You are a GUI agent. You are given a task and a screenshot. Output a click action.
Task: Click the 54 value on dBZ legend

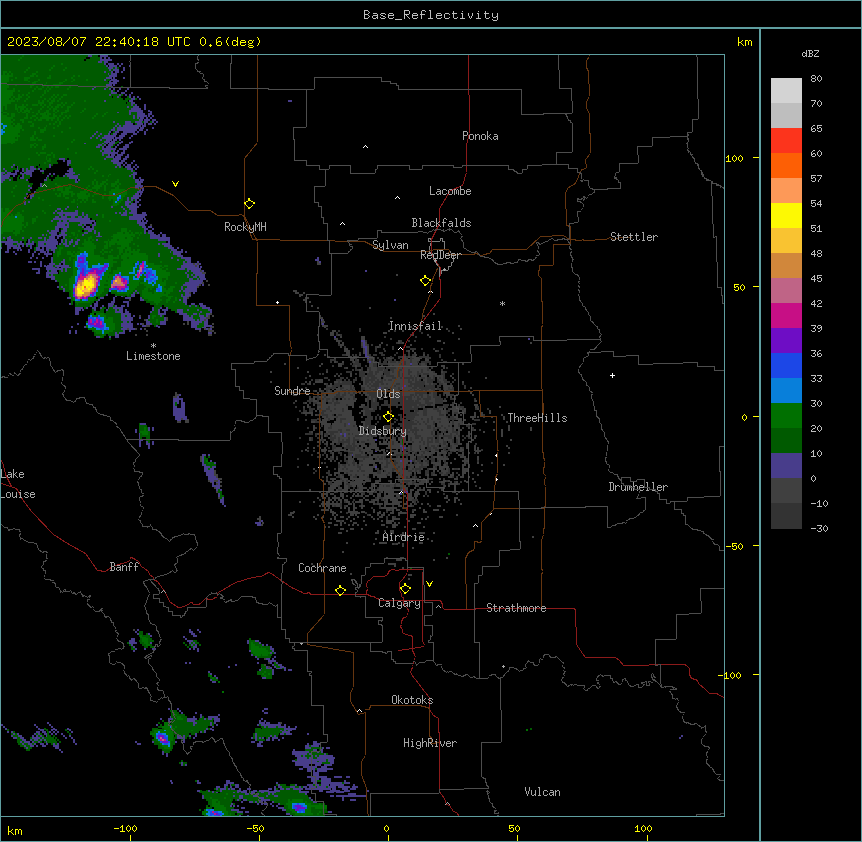tap(816, 203)
